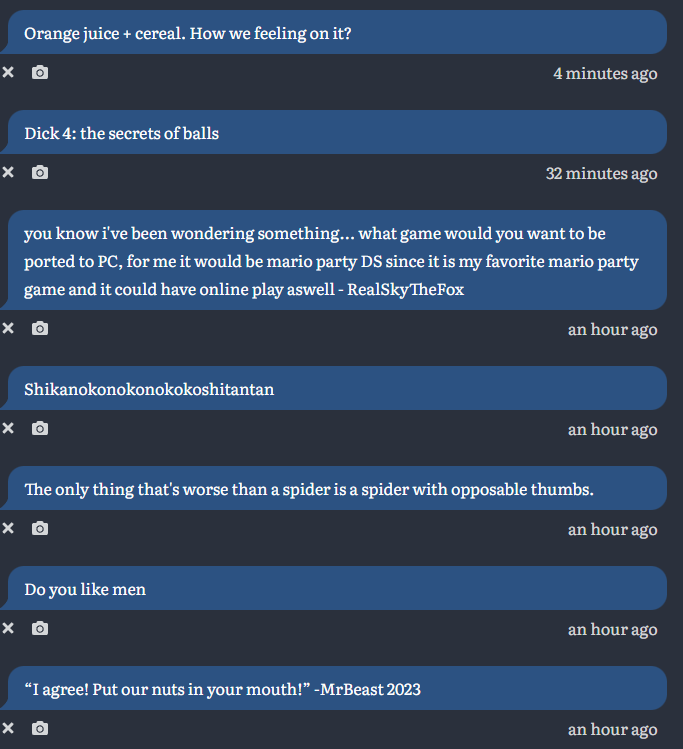Screenshot the MrBeast 2023 quote message
The width and height of the screenshot is (683, 749).
click(x=40, y=728)
